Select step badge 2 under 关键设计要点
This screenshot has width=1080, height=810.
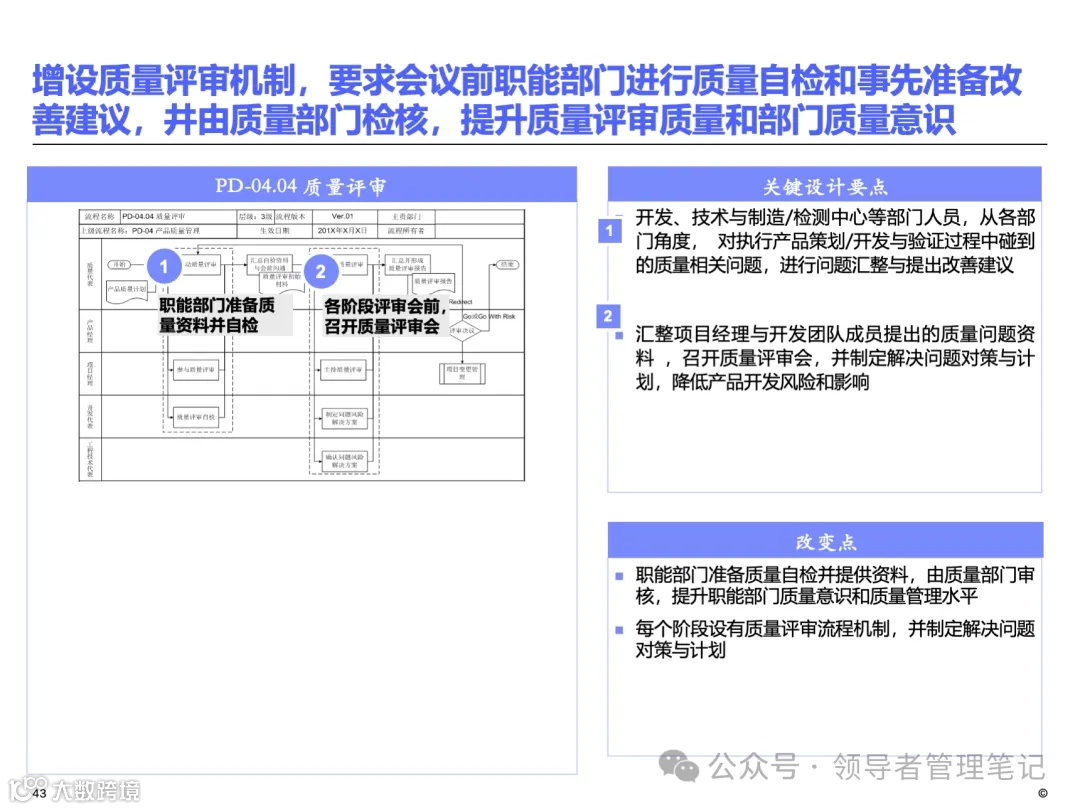click(608, 317)
